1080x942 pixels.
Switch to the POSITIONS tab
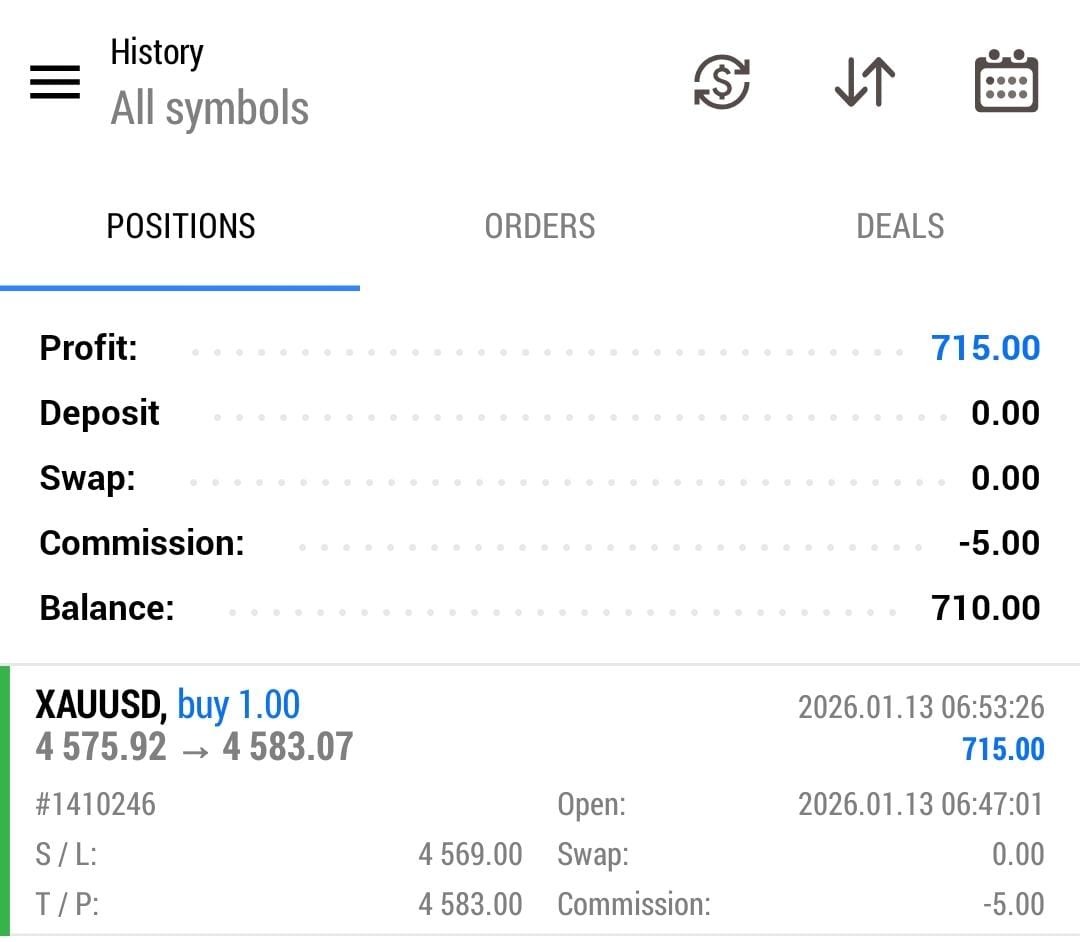(180, 227)
